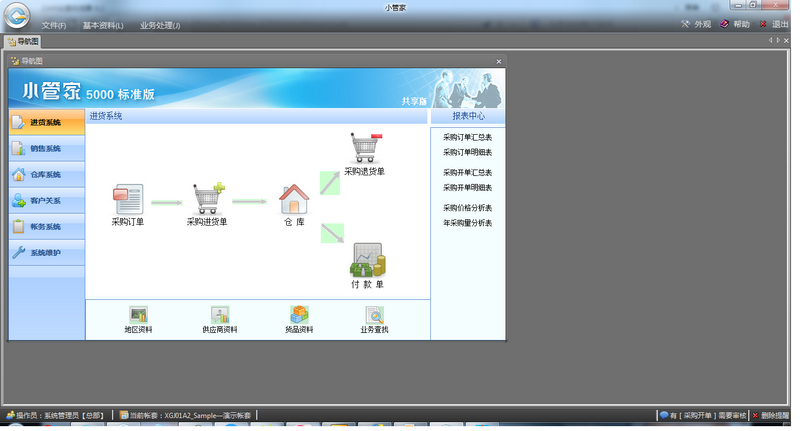The height and width of the screenshot is (431, 800).
Task: Click the tab scroll left arrow
Action: tap(770, 40)
